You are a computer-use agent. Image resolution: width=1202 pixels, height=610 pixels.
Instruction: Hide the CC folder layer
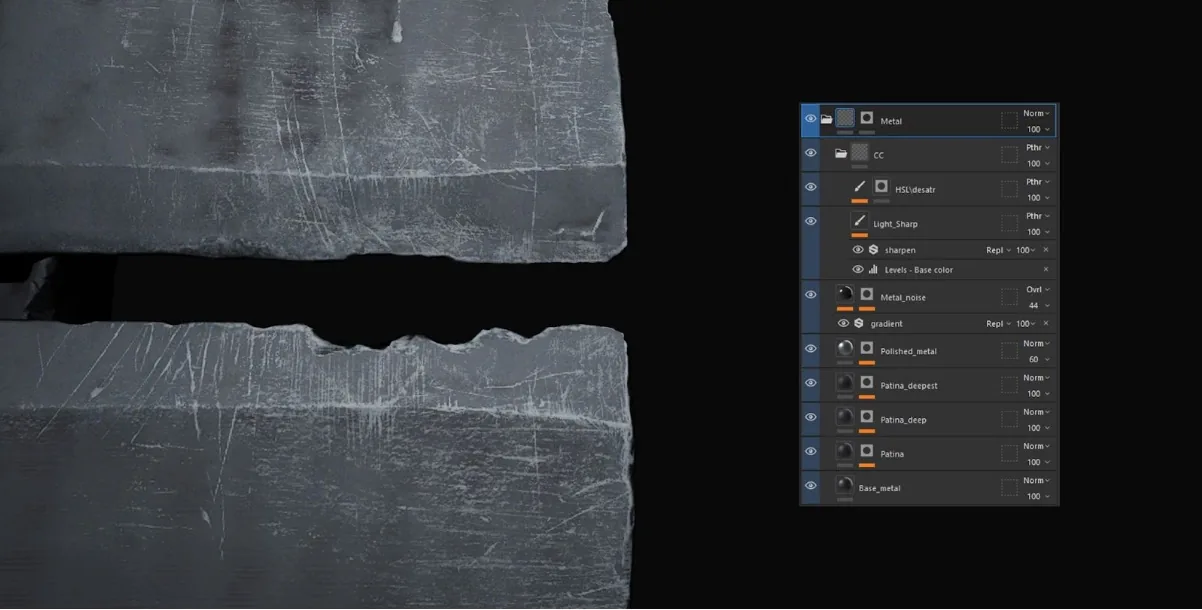(x=810, y=153)
